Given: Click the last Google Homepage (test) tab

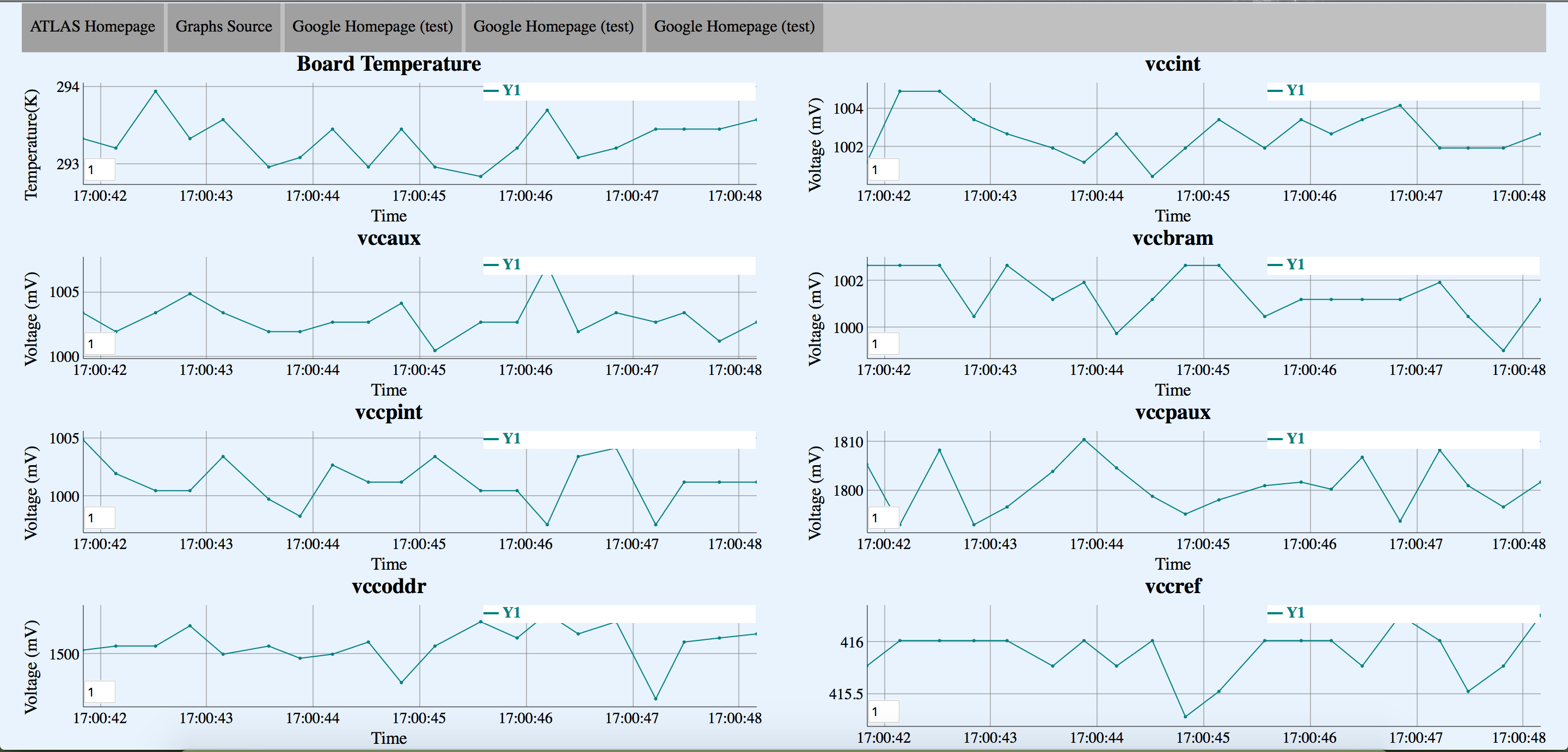Looking at the screenshot, I should point(734,27).
